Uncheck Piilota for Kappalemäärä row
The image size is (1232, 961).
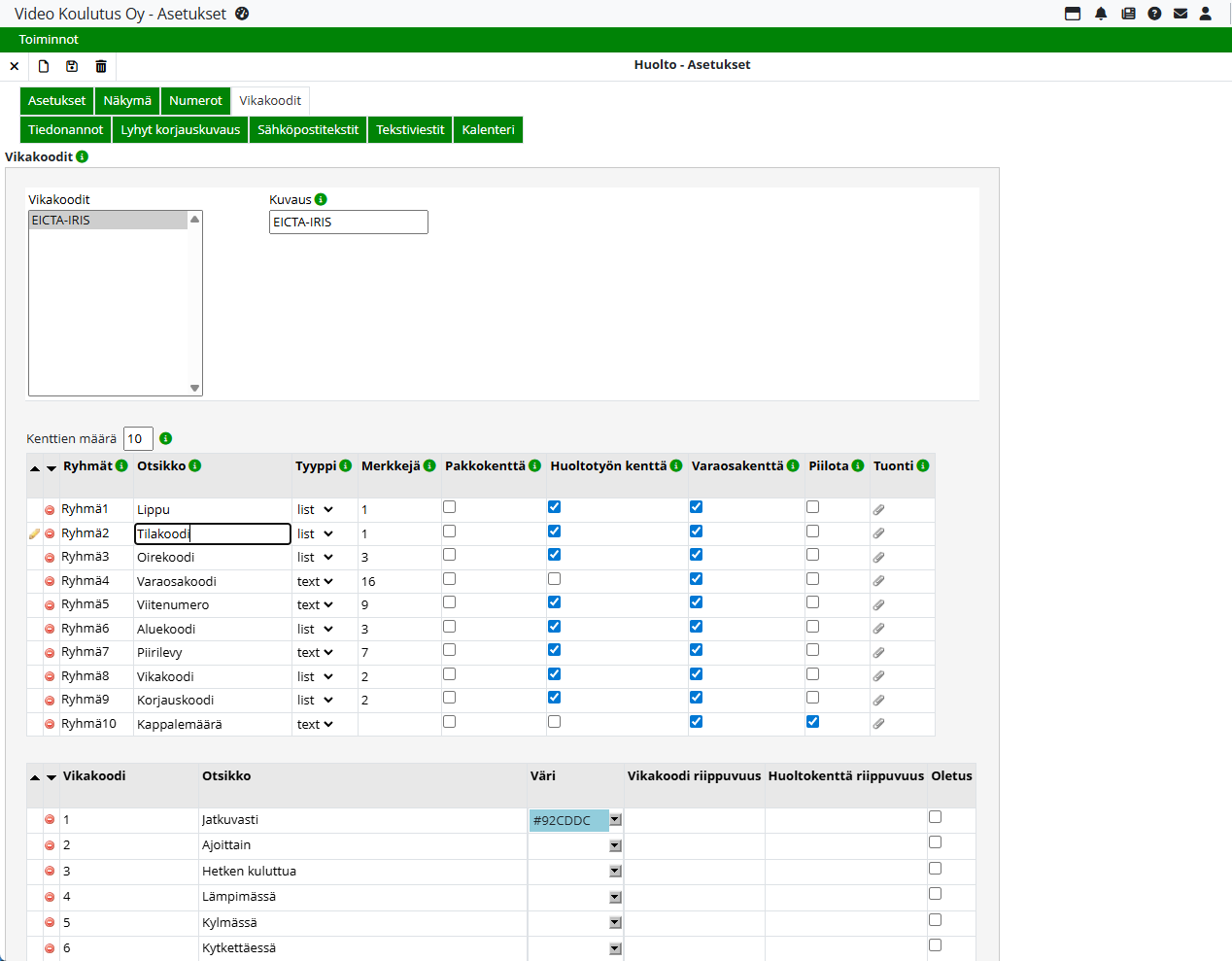coord(812,721)
